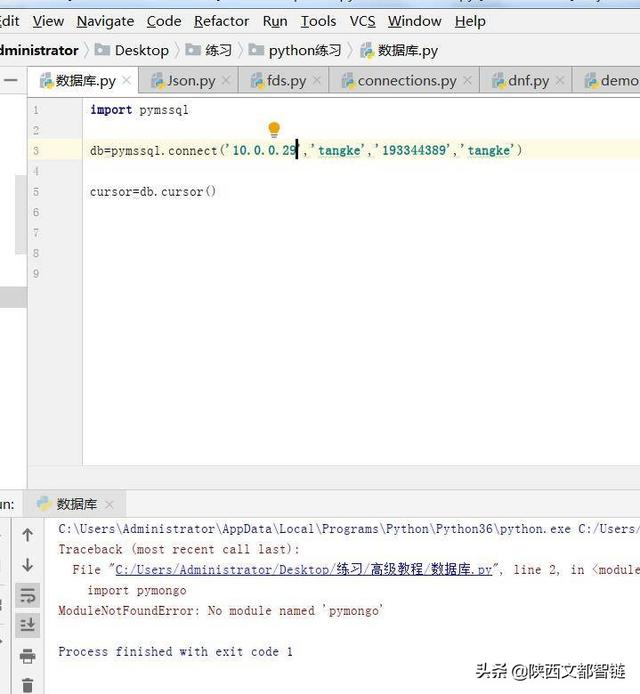Click the '10.0.0.29' string in code
Image resolution: width=640 pixels, height=694 pixels.
(x=264, y=150)
